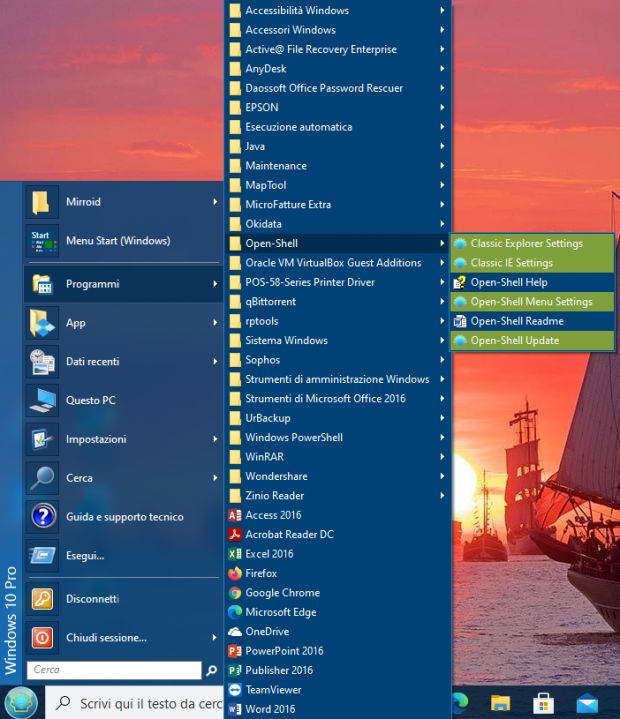This screenshot has width=620, height=719.
Task: Open Strumenti di amministrazione Windows folder
Action: pos(338,379)
